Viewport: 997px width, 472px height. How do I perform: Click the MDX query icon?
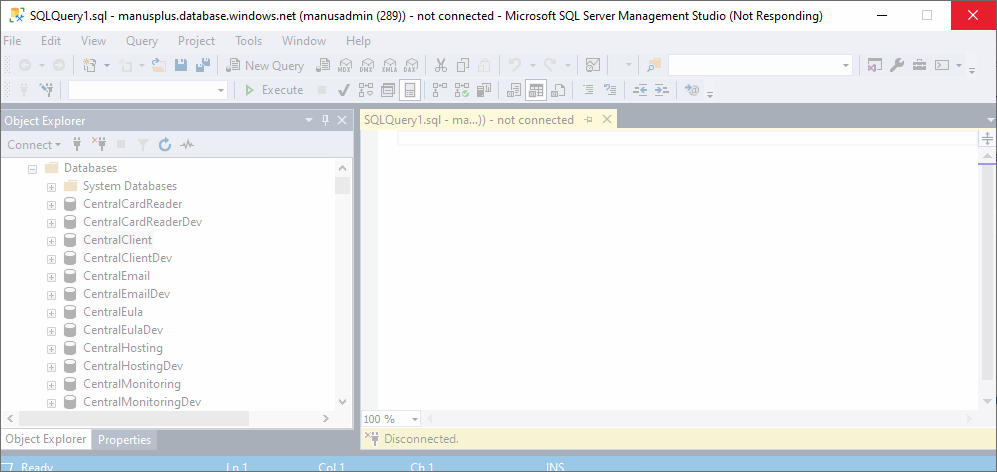click(x=345, y=65)
